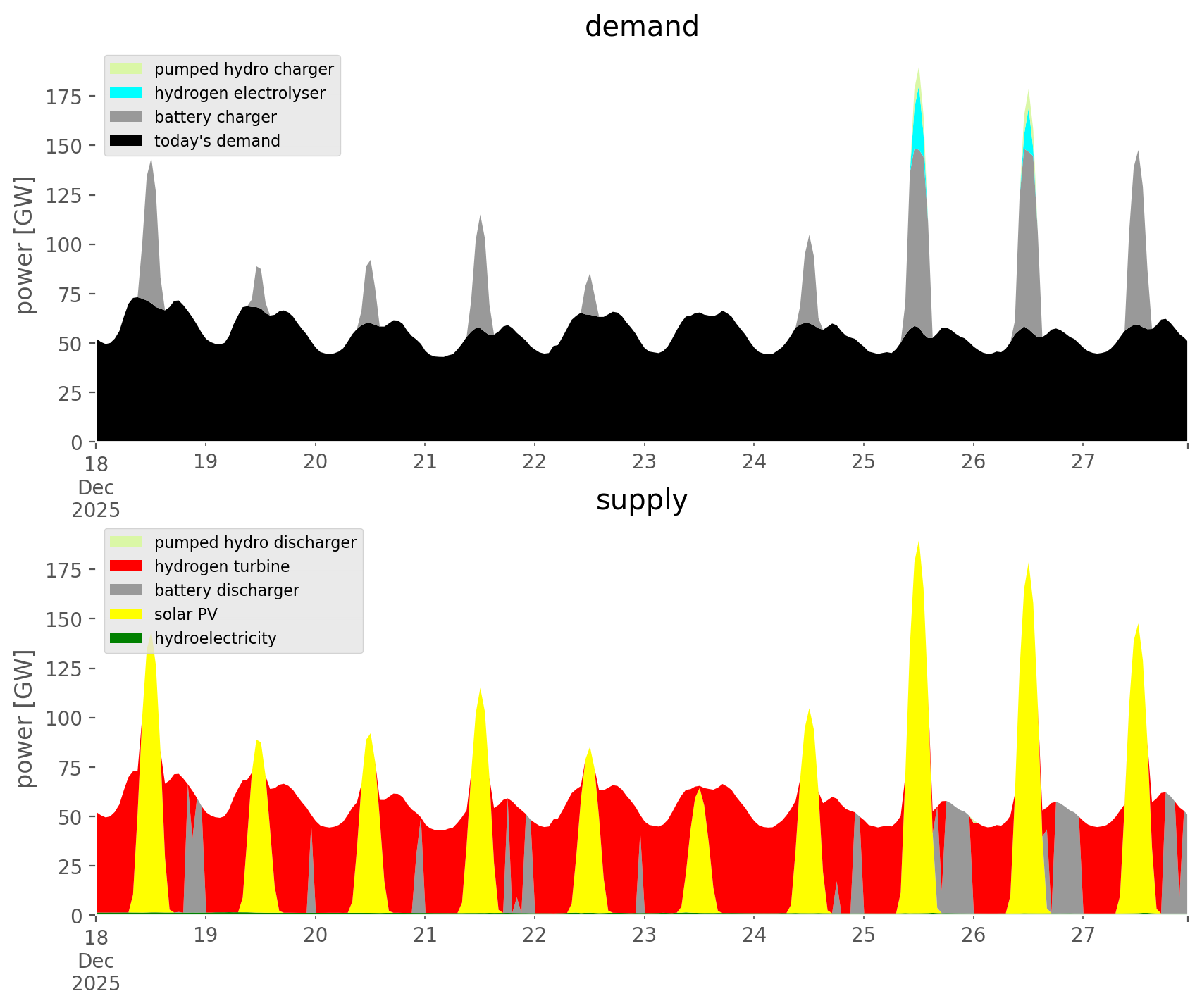
Task: Click the date 22 tick under demand chart
Action: pos(535,462)
